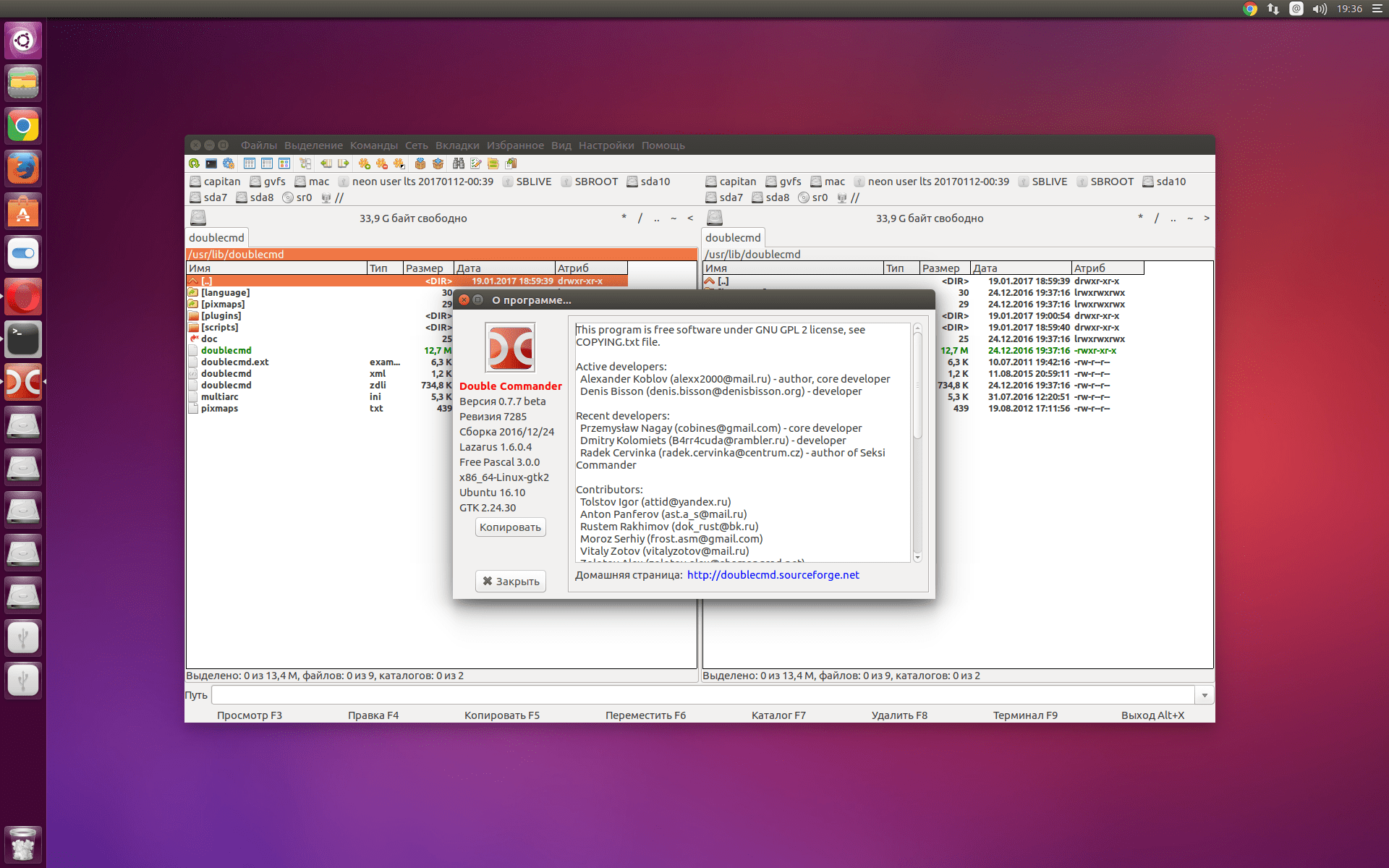The width and height of the screenshot is (1389, 868).
Task: Open Opera browser from the dock
Action: (23, 297)
